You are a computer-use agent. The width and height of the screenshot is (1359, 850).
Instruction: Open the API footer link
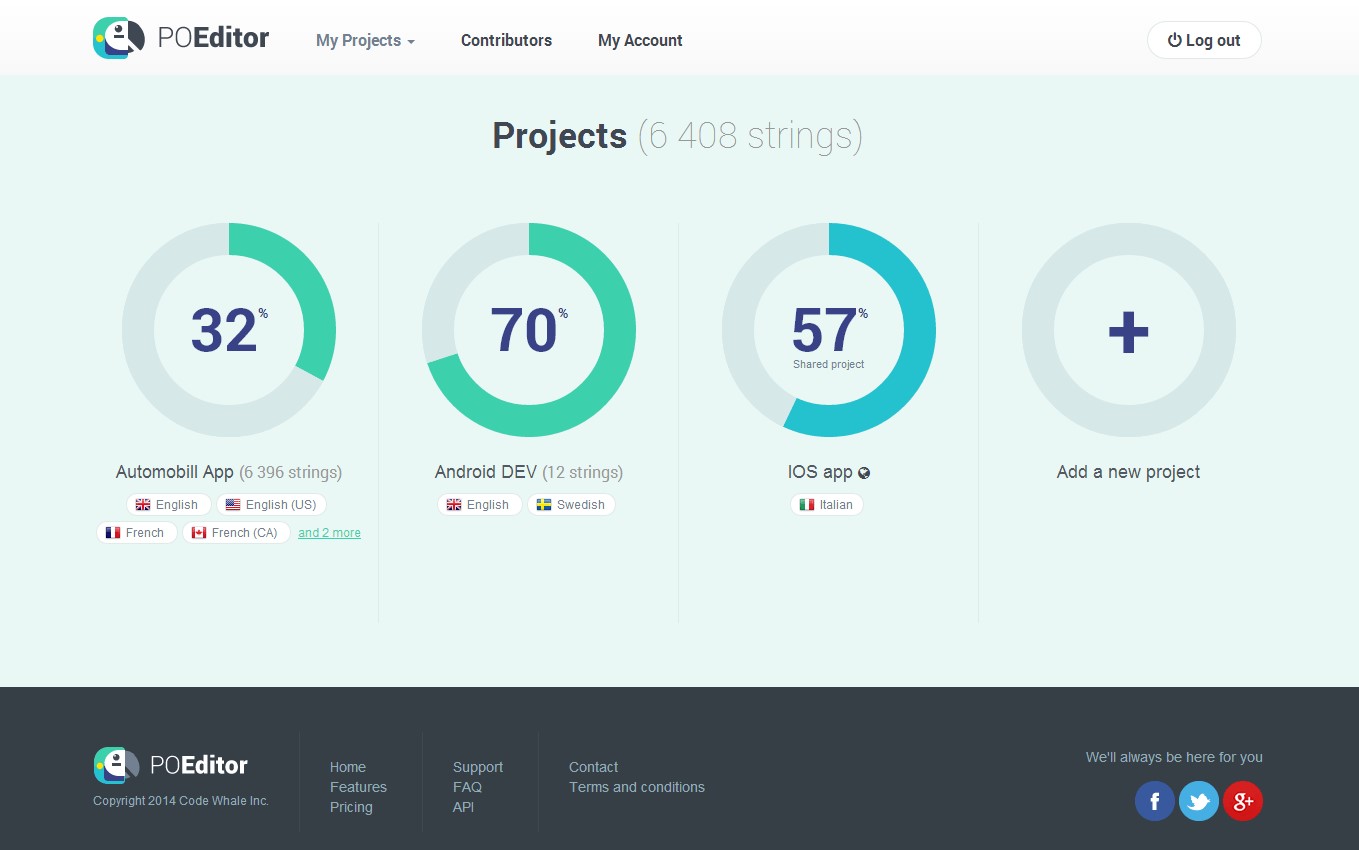pos(463,807)
